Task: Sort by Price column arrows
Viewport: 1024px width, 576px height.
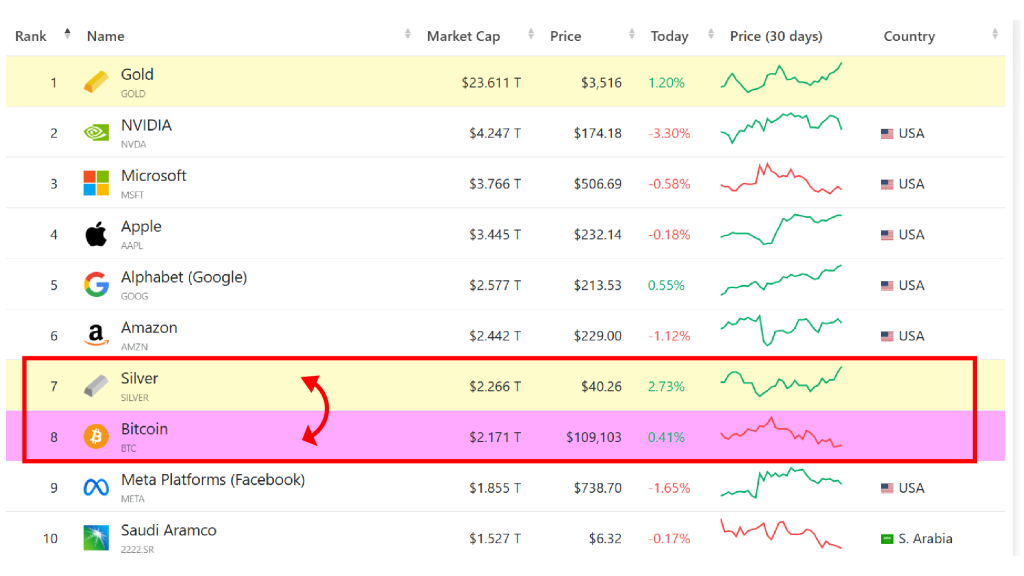Action: coord(632,34)
